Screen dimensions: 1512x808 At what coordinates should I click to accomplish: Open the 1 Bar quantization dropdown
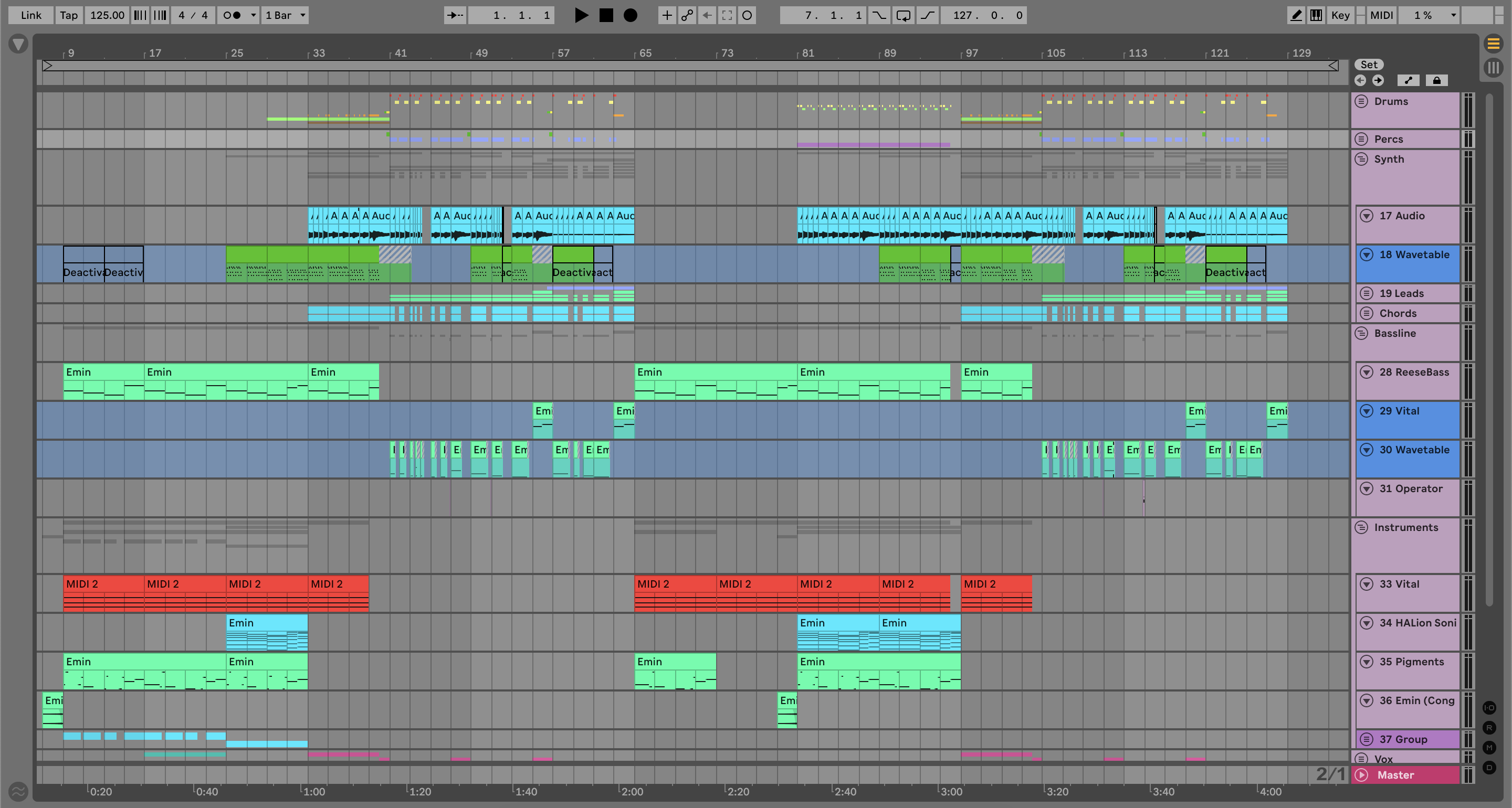click(x=285, y=15)
